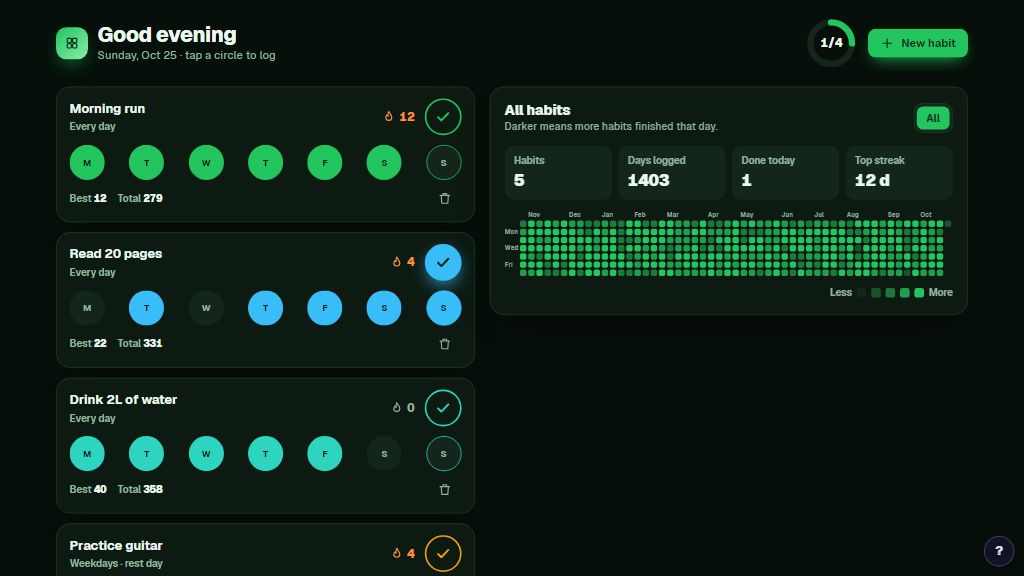1024x576 pixels.
Task: Toggle Drink 2L of water check button
Action: pos(443,408)
